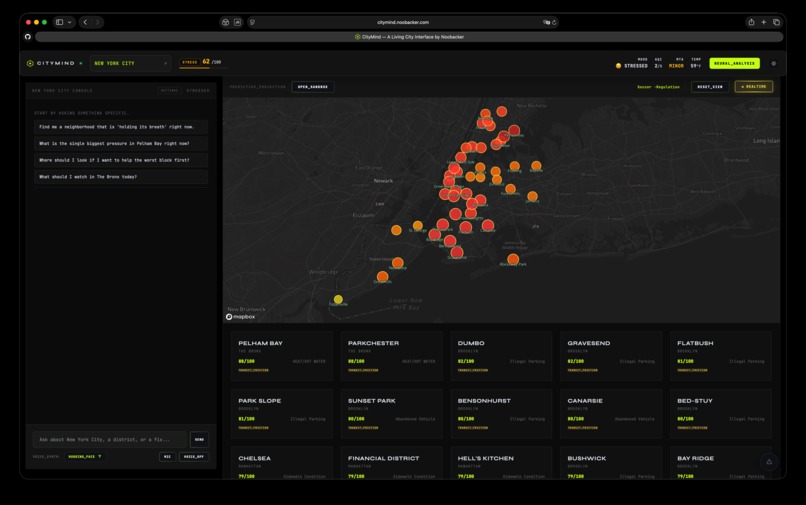Screen dimensions: 806x505
Task: Open a new tab with the plus icon
Action: [x=763, y=22]
